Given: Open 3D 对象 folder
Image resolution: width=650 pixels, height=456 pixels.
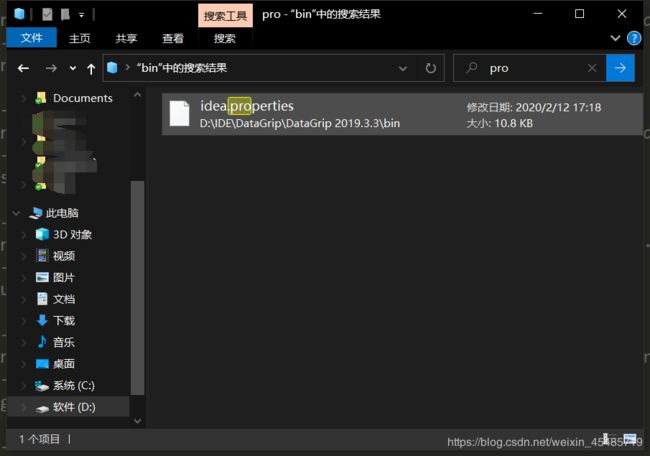Looking at the screenshot, I should [73, 235].
